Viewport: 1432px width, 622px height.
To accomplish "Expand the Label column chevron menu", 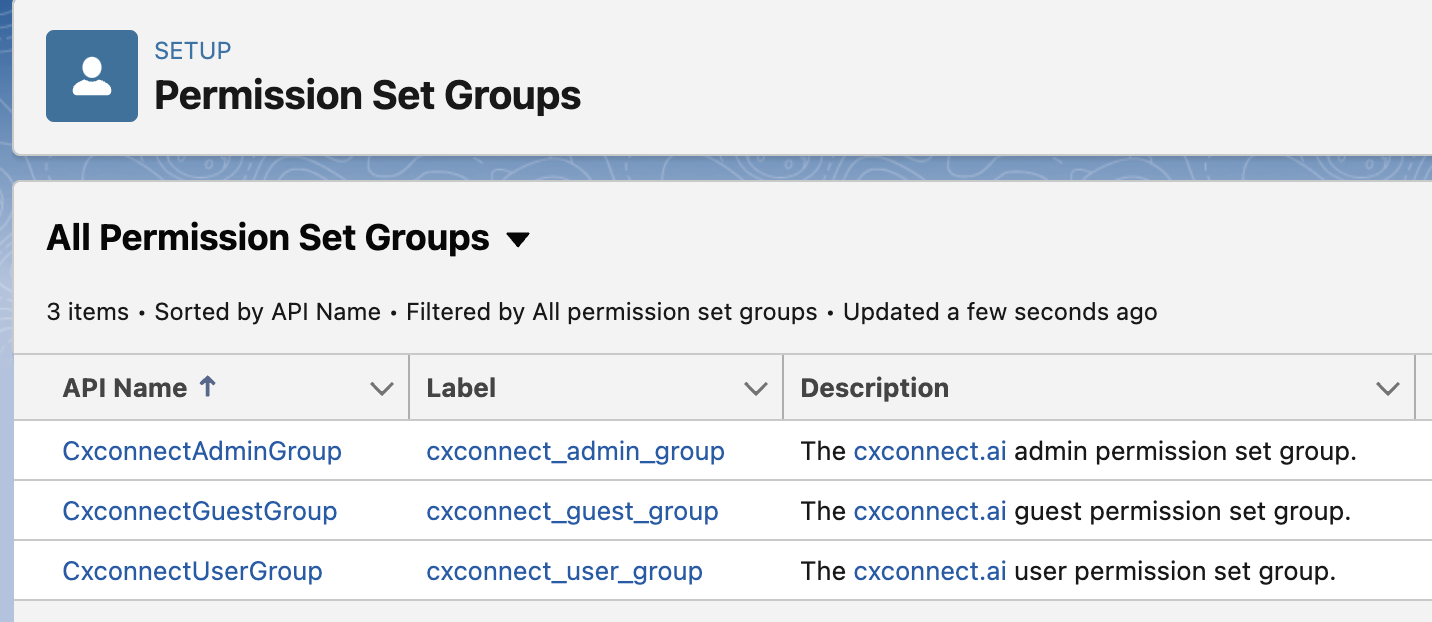I will tap(756, 389).
